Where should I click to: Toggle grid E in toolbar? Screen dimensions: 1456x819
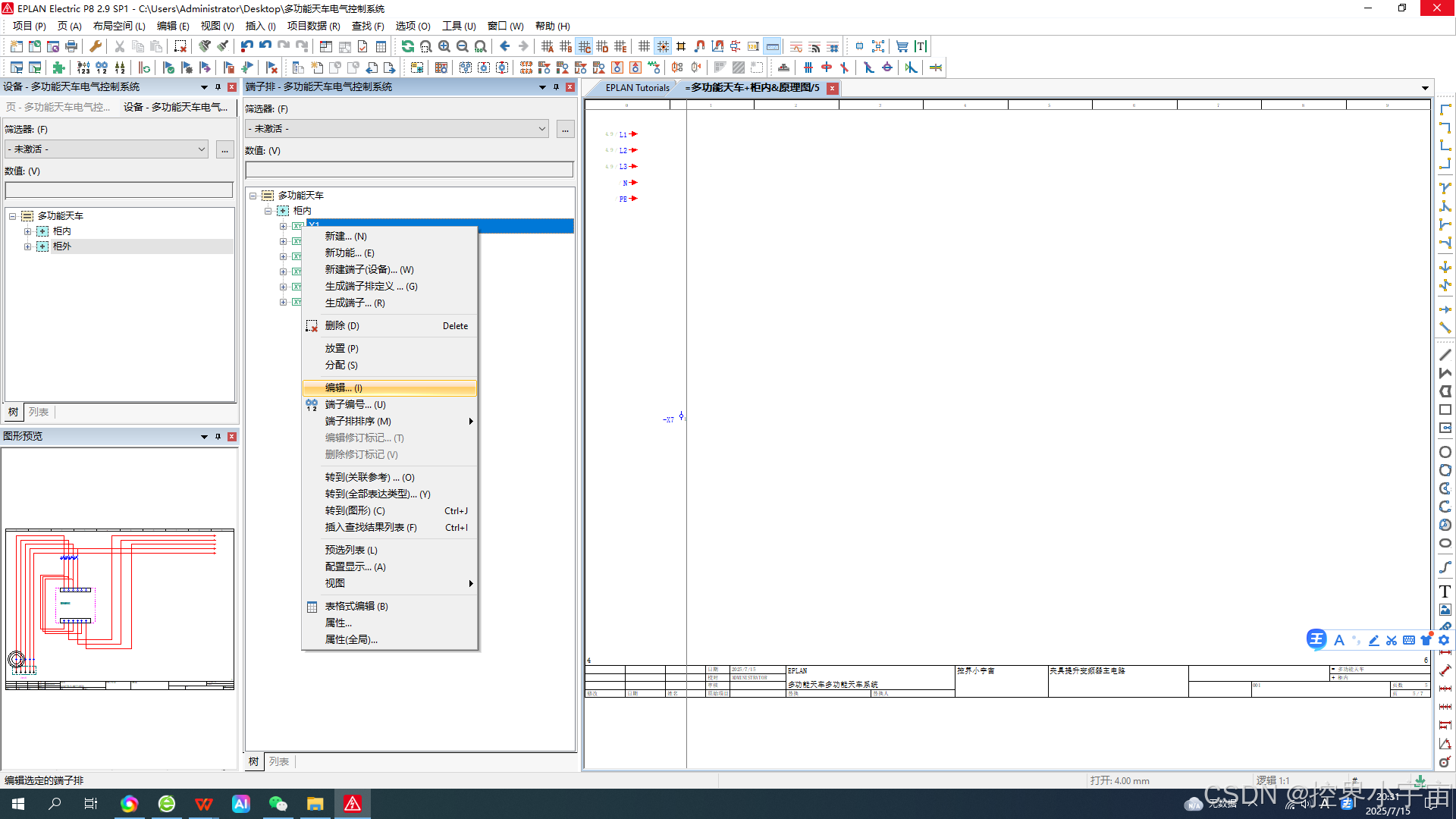pos(620,46)
